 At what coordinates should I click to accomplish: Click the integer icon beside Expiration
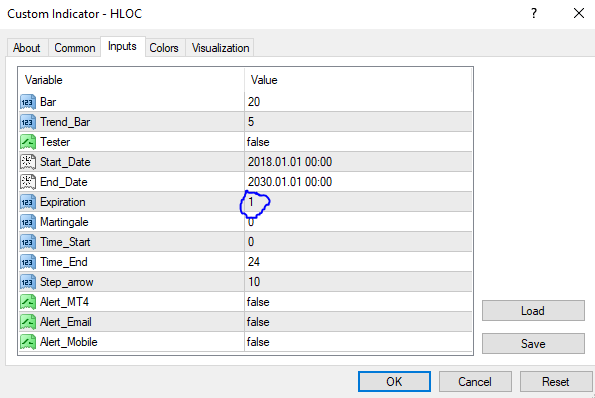coord(28,202)
